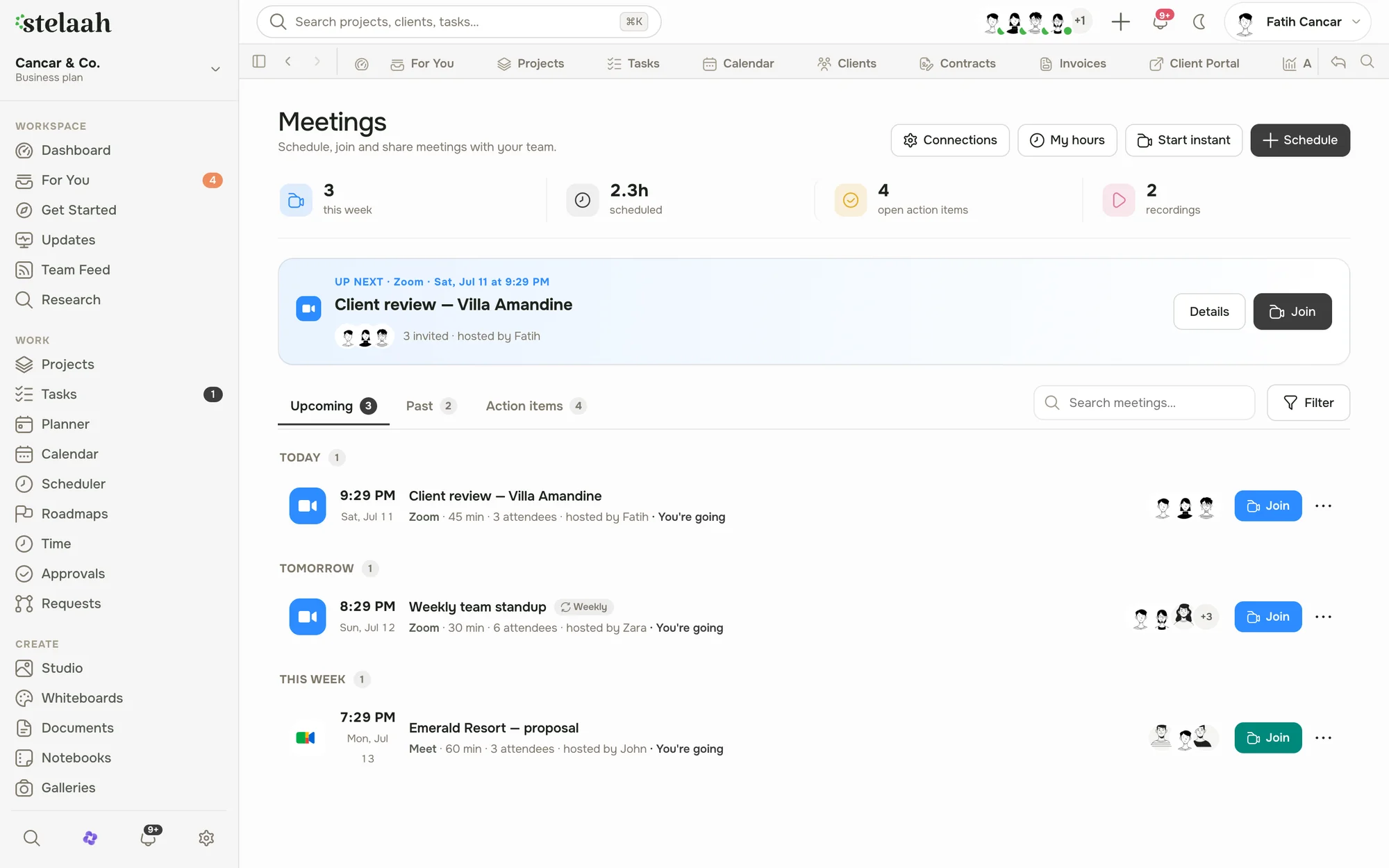Open sidebar bottom notifications bell
The image size is (1389, 868).
149,837
